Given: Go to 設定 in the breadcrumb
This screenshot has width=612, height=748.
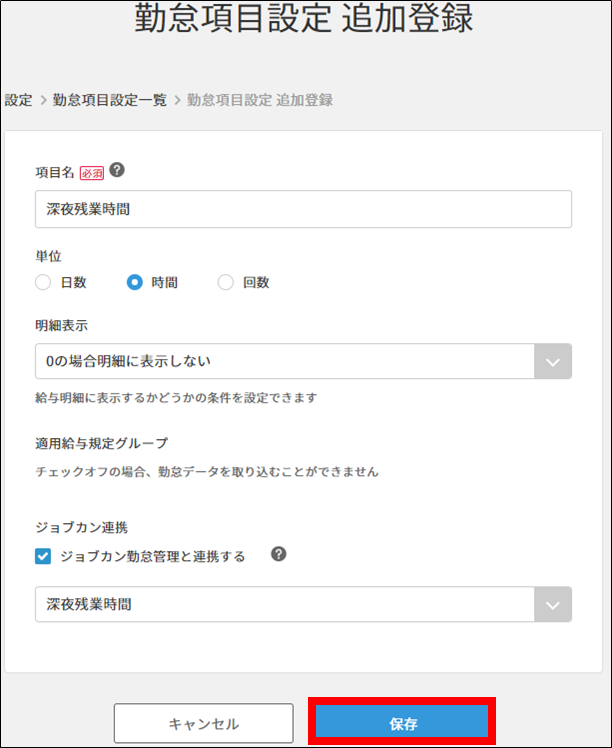Looking at the screenshot, I should click(18, 100).
